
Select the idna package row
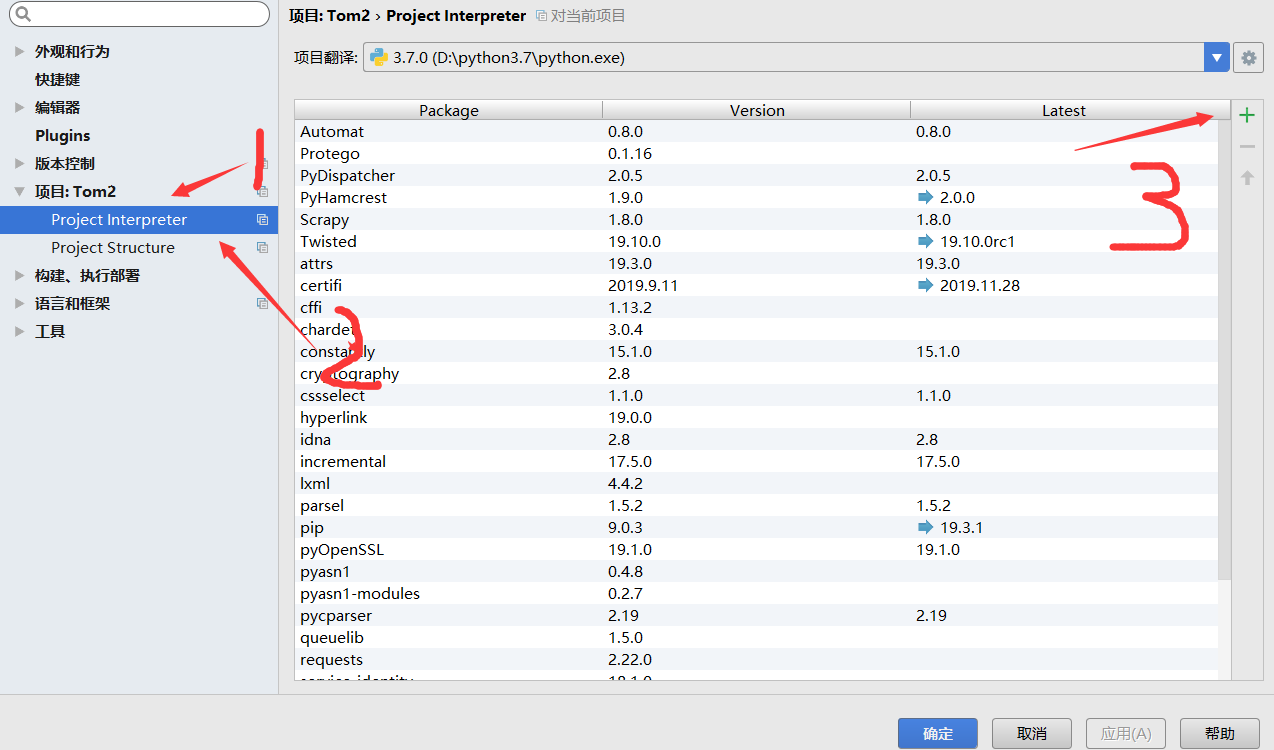[x=757, y=439]
